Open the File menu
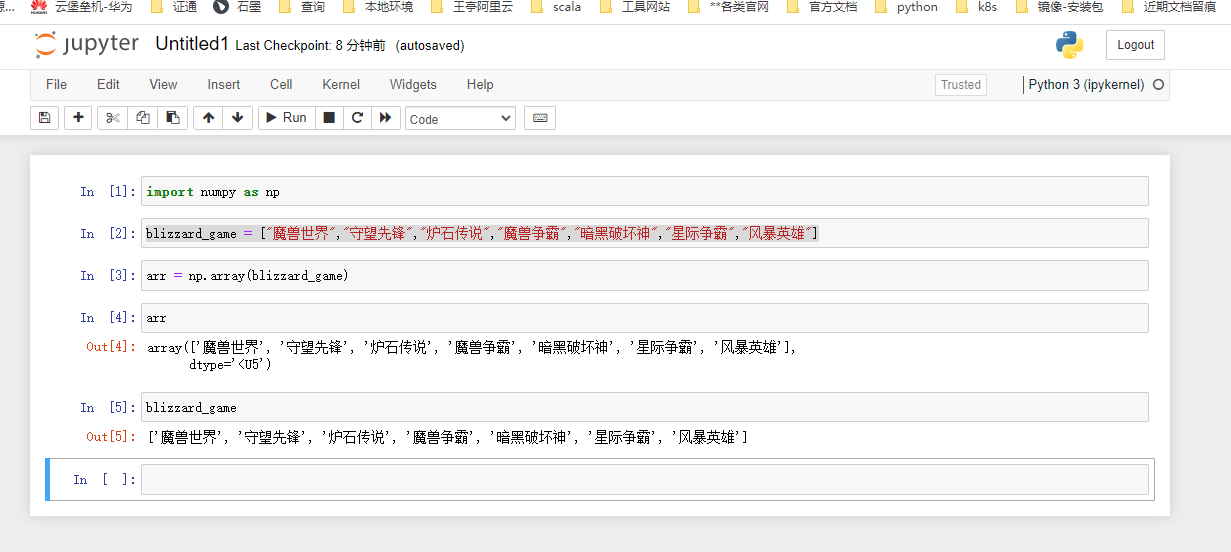Image resolution: width=1231 pixels, height=552 pixels. [56, 85]
